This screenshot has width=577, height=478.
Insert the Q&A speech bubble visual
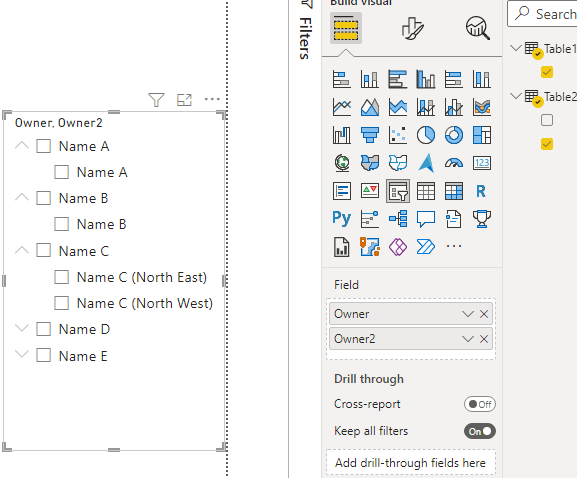coord(426,219)
